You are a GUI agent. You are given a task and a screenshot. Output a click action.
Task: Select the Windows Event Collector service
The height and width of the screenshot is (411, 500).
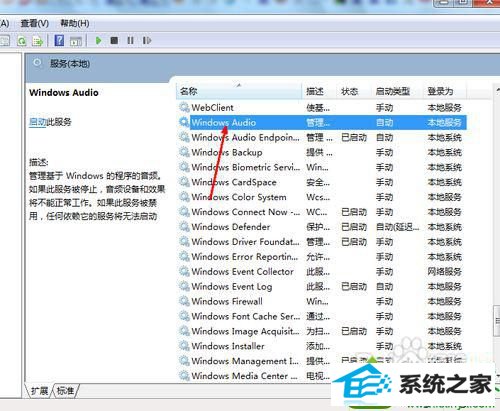[x=321, y=271]
